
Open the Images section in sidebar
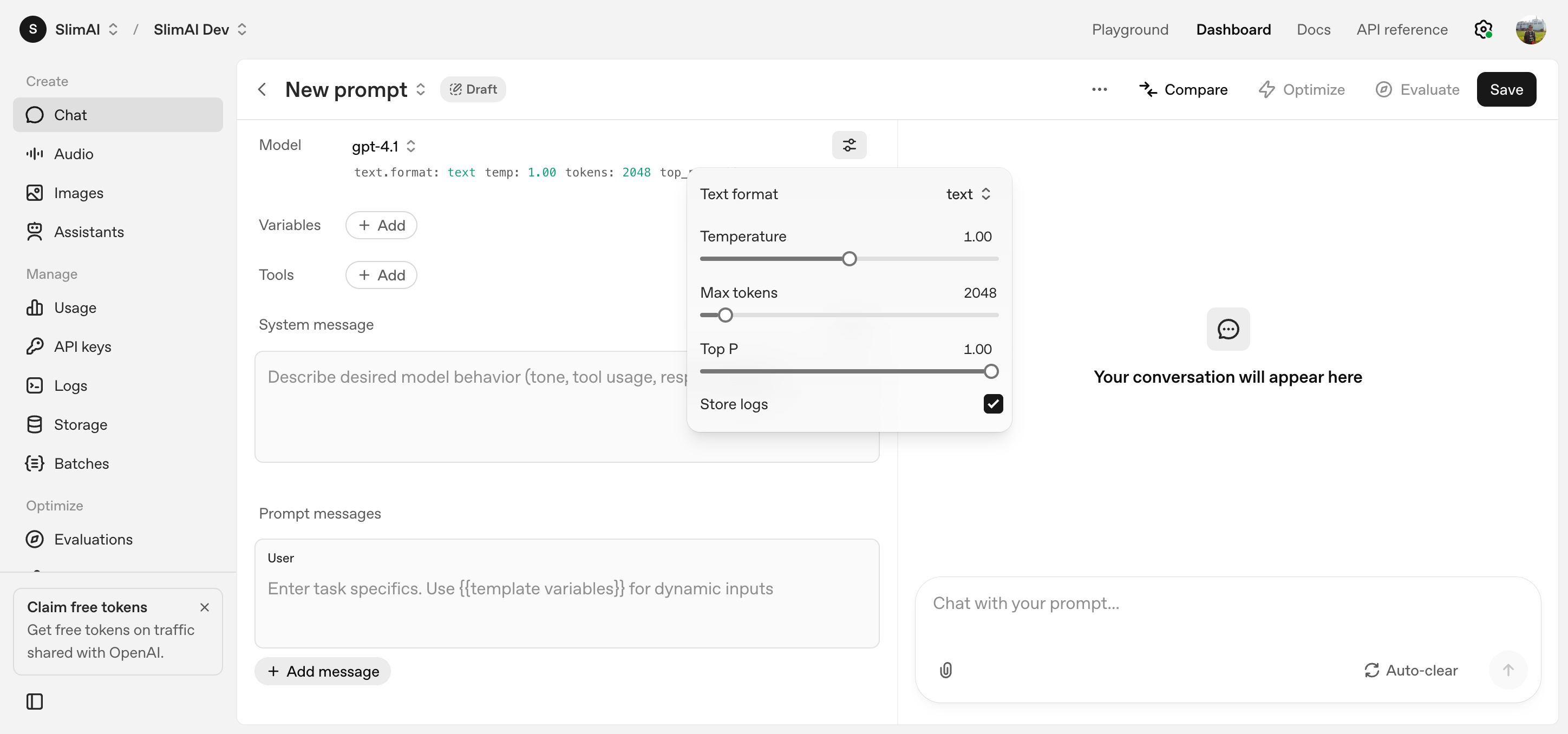point(118,192)
